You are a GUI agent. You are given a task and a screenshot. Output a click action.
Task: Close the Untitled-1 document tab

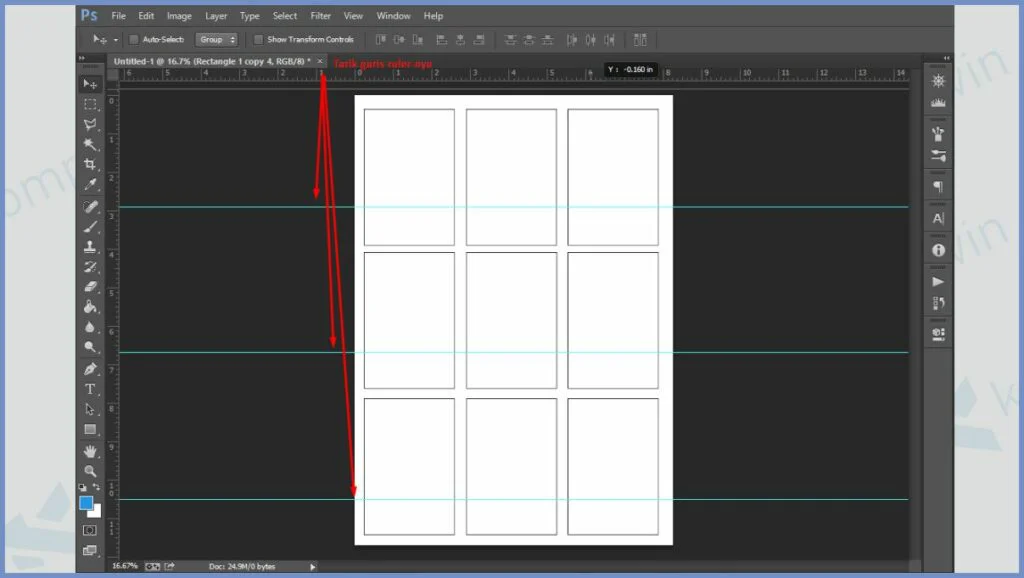pos(320,61)
